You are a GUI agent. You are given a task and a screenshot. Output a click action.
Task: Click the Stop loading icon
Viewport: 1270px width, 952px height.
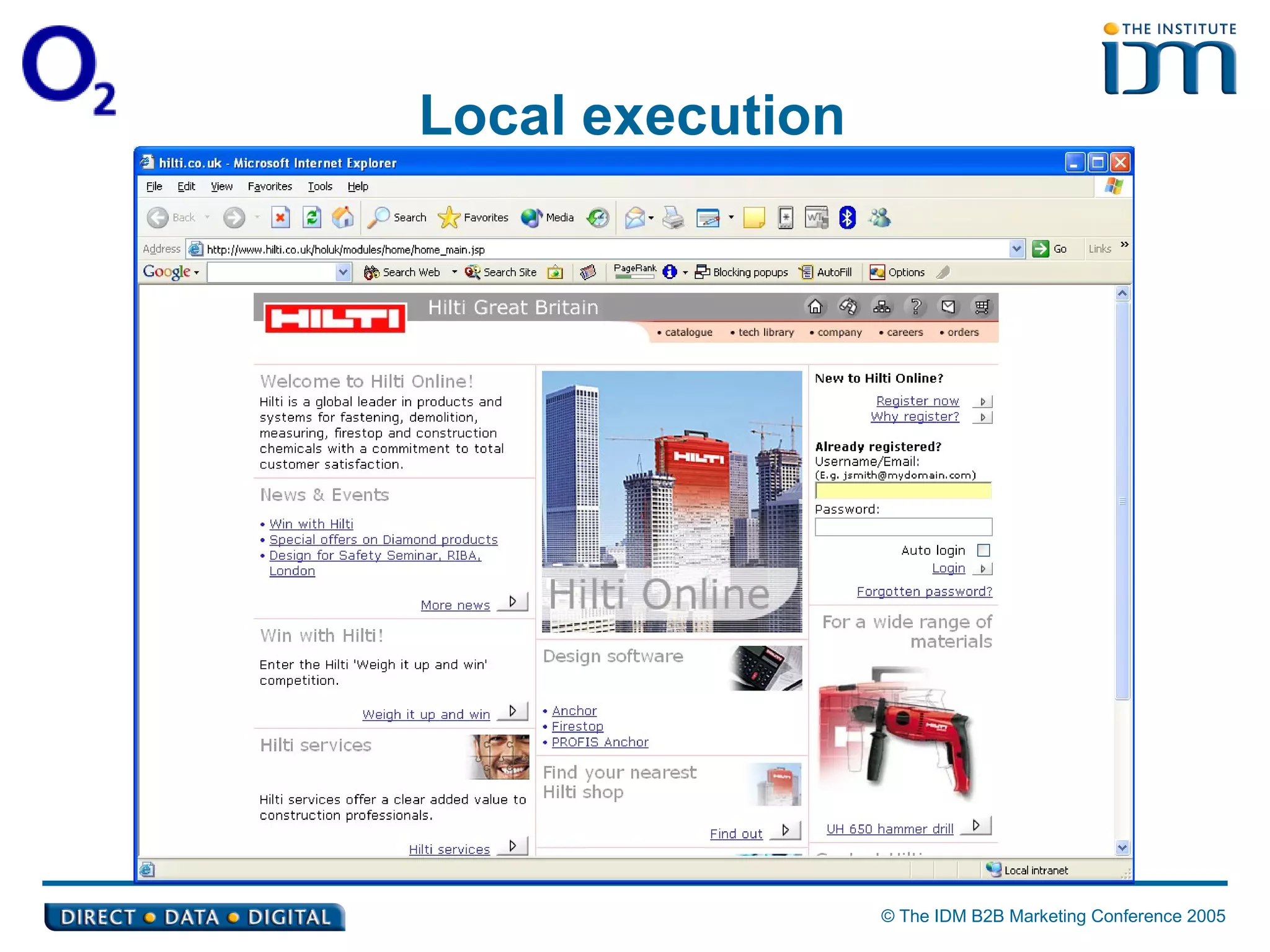click(x=280, y=218)
